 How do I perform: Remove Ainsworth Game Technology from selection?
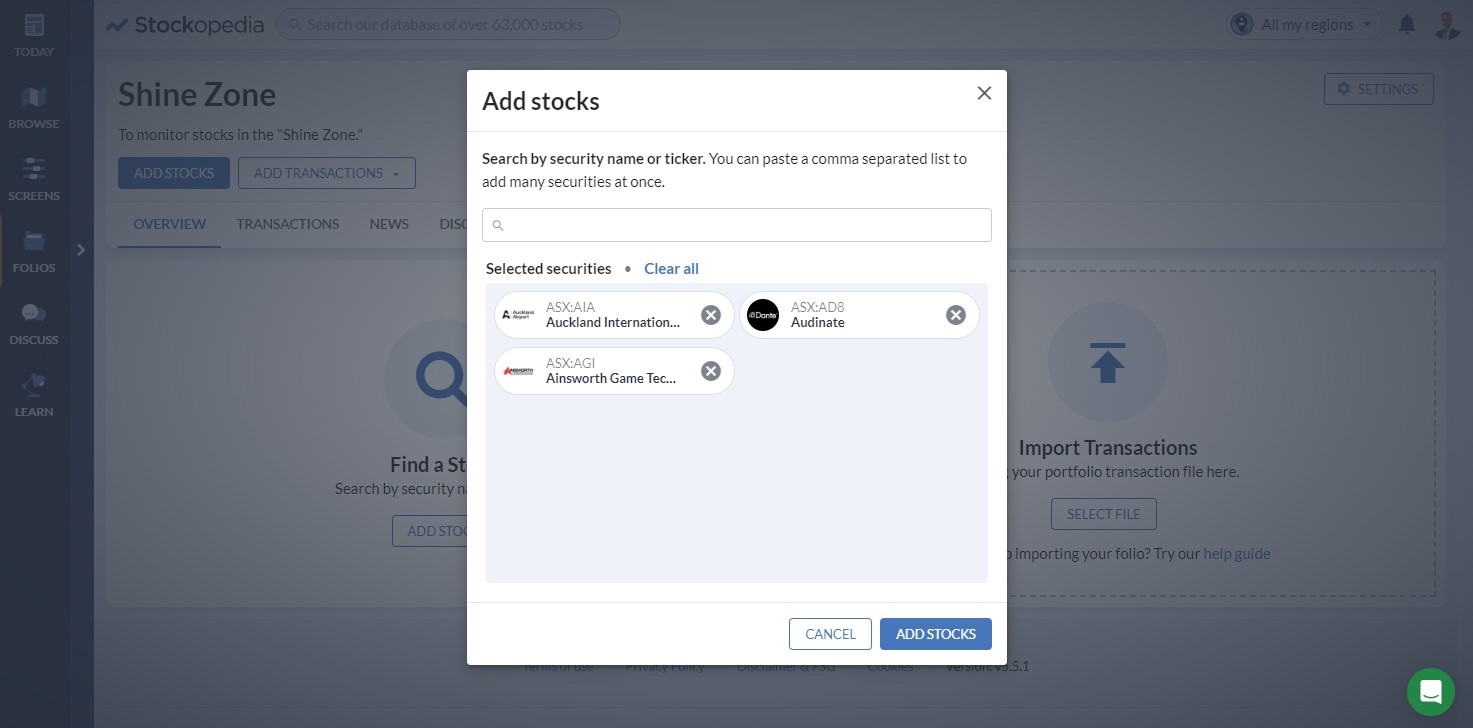711,371
